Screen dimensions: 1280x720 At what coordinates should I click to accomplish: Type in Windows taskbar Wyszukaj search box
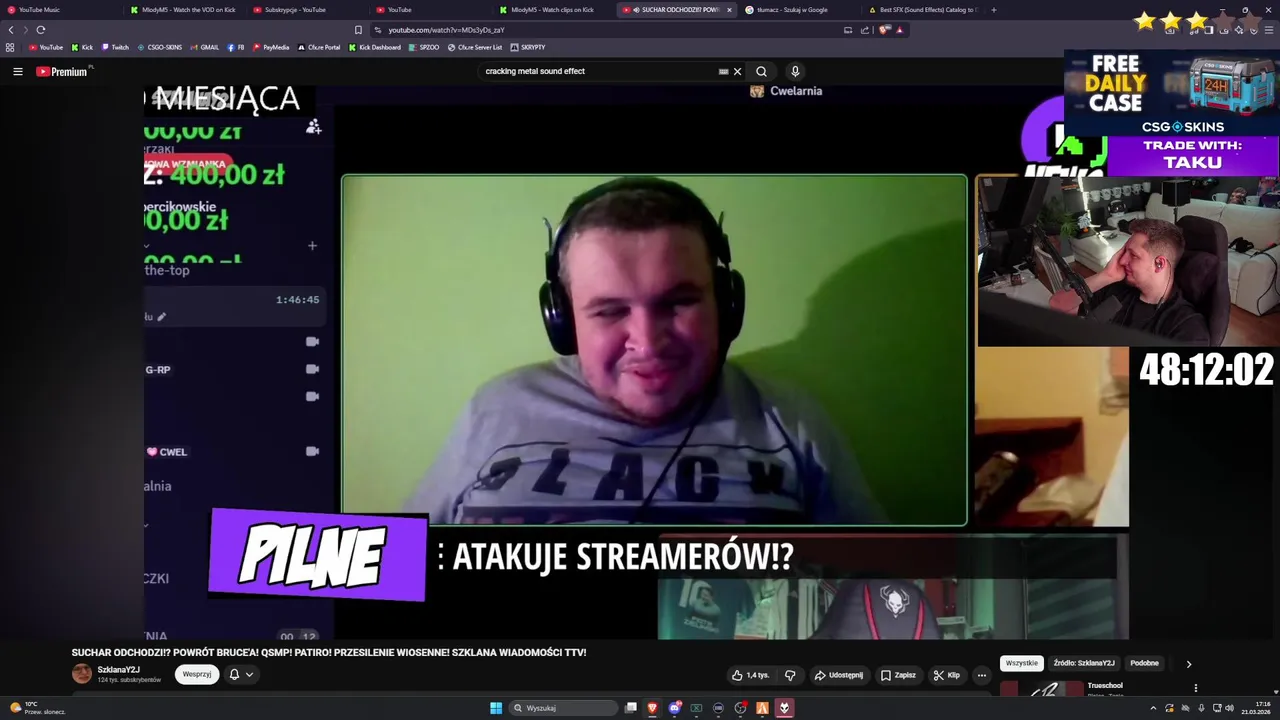(x=562, y=708)
